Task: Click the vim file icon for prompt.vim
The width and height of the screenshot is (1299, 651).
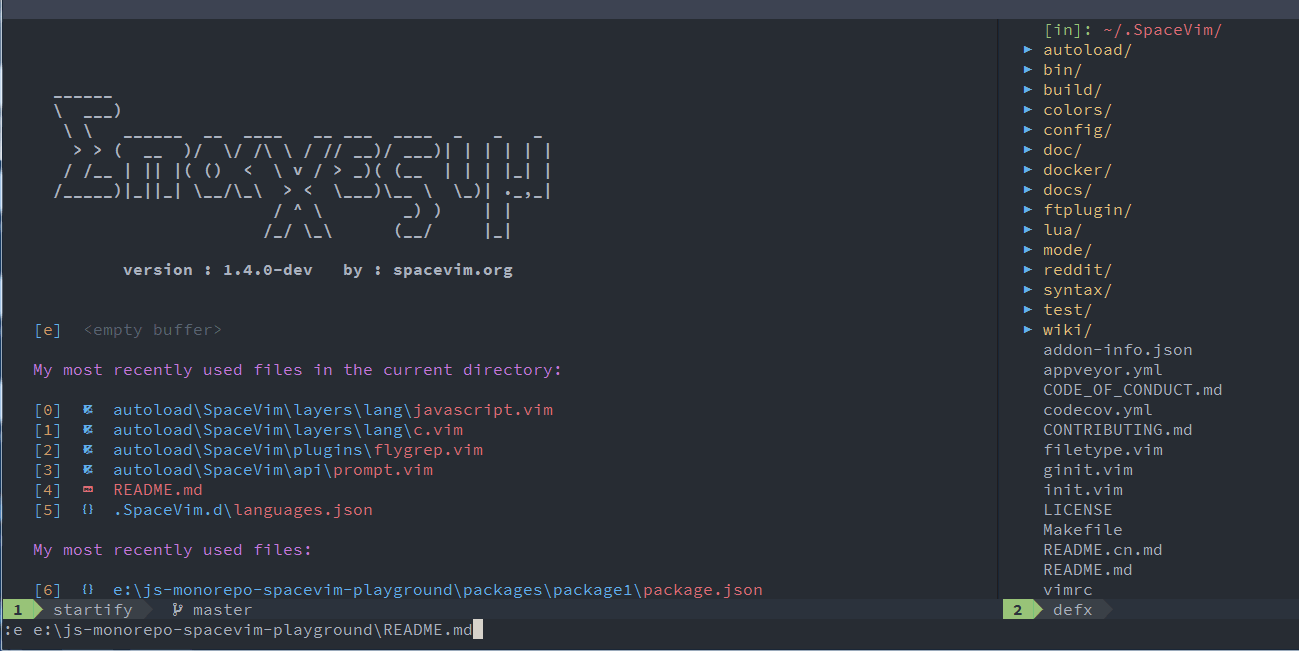Action: click(88, 470)
